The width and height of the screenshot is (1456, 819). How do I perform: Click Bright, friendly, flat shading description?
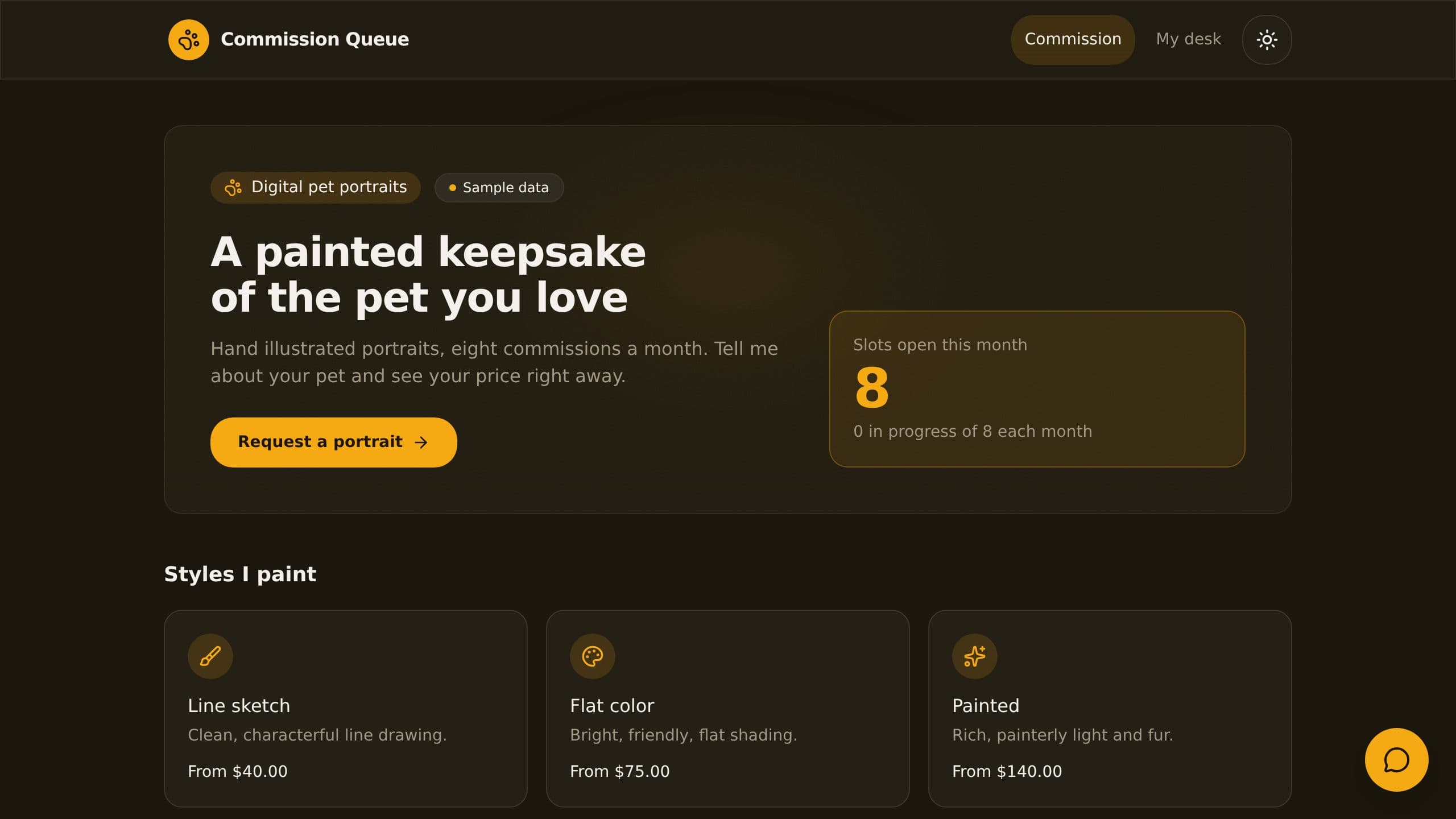pyautogui.click(x=684, y=735)
